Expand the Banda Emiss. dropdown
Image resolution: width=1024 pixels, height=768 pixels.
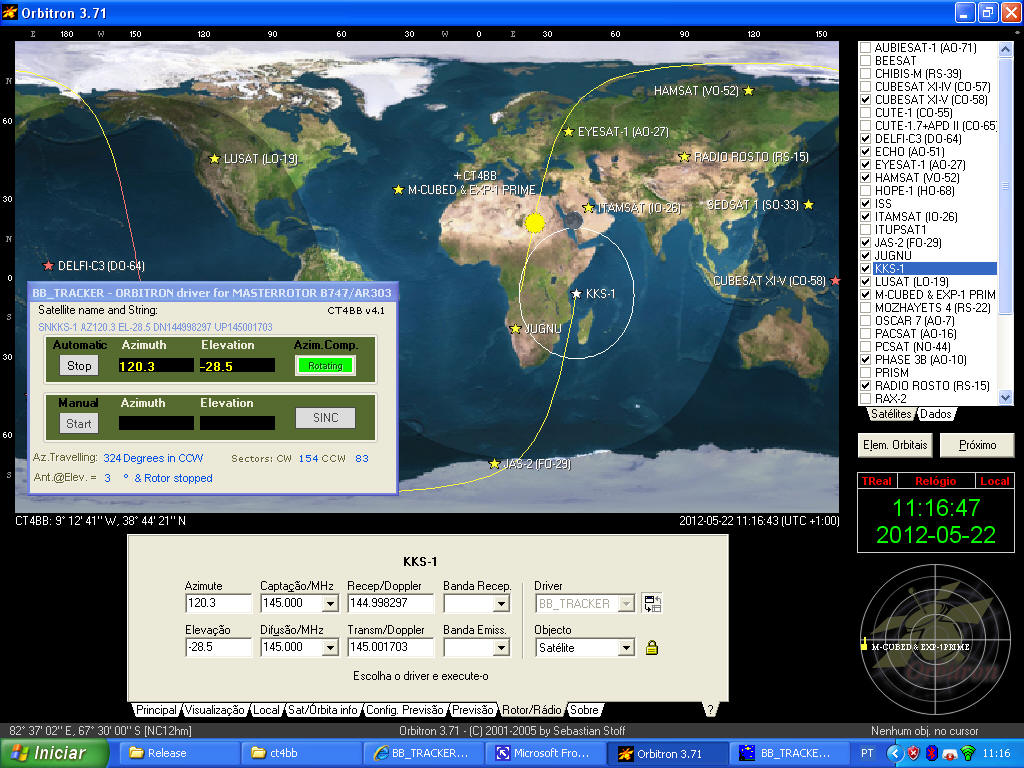click(502, 648)
